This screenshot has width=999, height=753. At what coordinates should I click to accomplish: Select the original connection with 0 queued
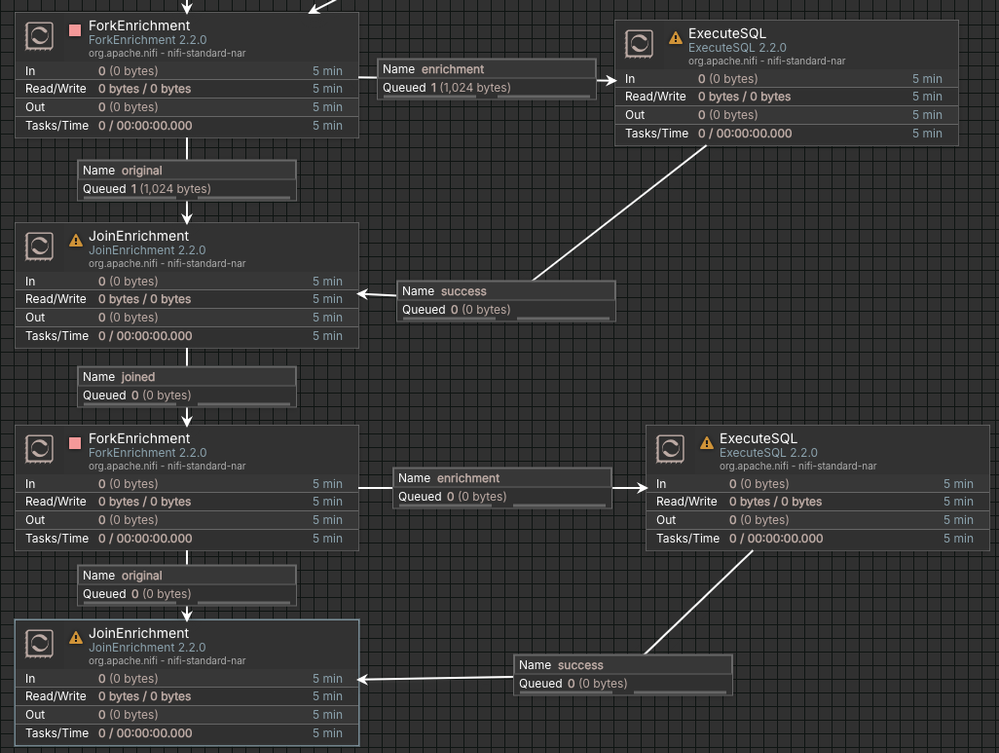point(187,585)
